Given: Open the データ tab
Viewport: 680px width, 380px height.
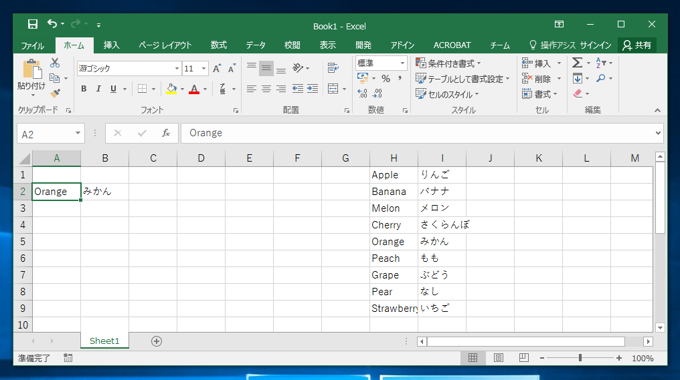Looking at the screenshot, I should pyautogui.click(x=255, y=45).
